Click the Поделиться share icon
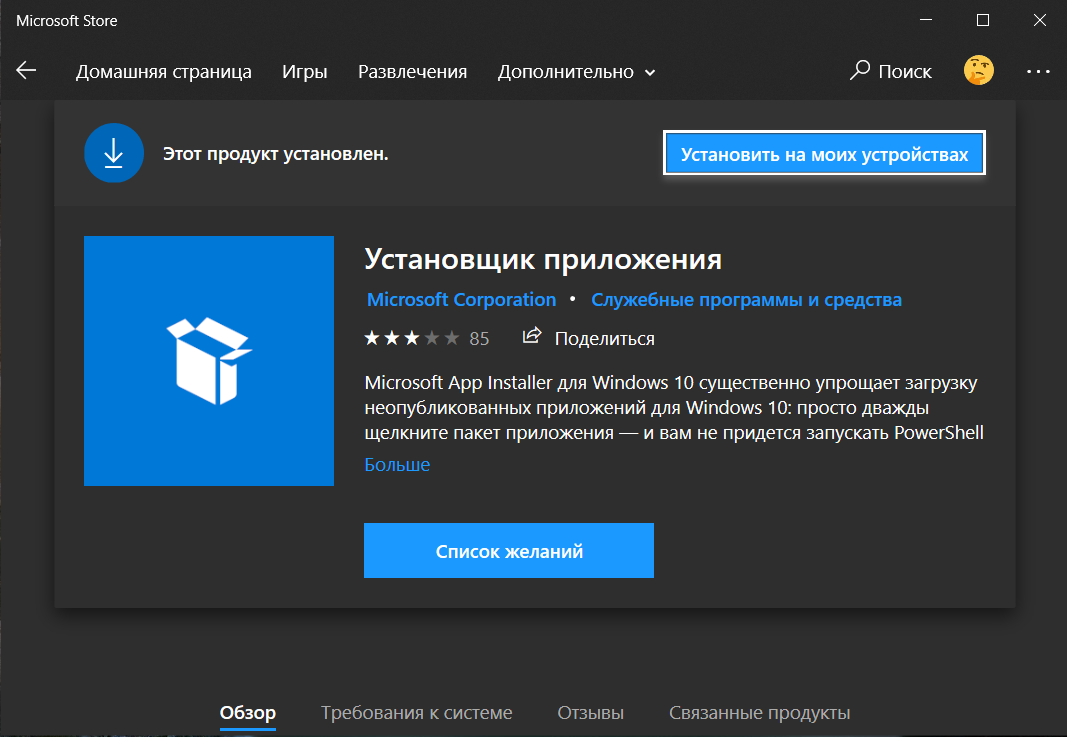The height and width of the screenshot is (737, 1067). point(530,337)
